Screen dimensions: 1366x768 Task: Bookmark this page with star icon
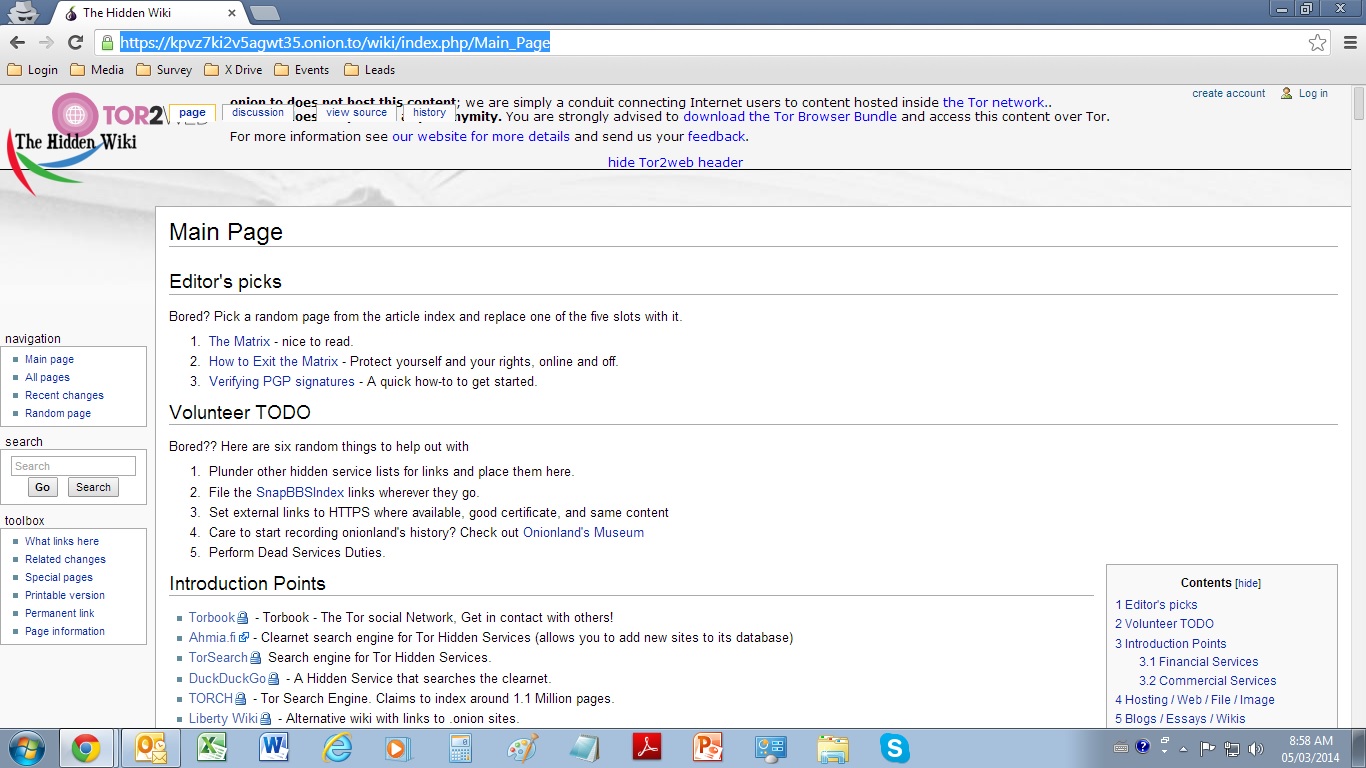(1317, 43)
